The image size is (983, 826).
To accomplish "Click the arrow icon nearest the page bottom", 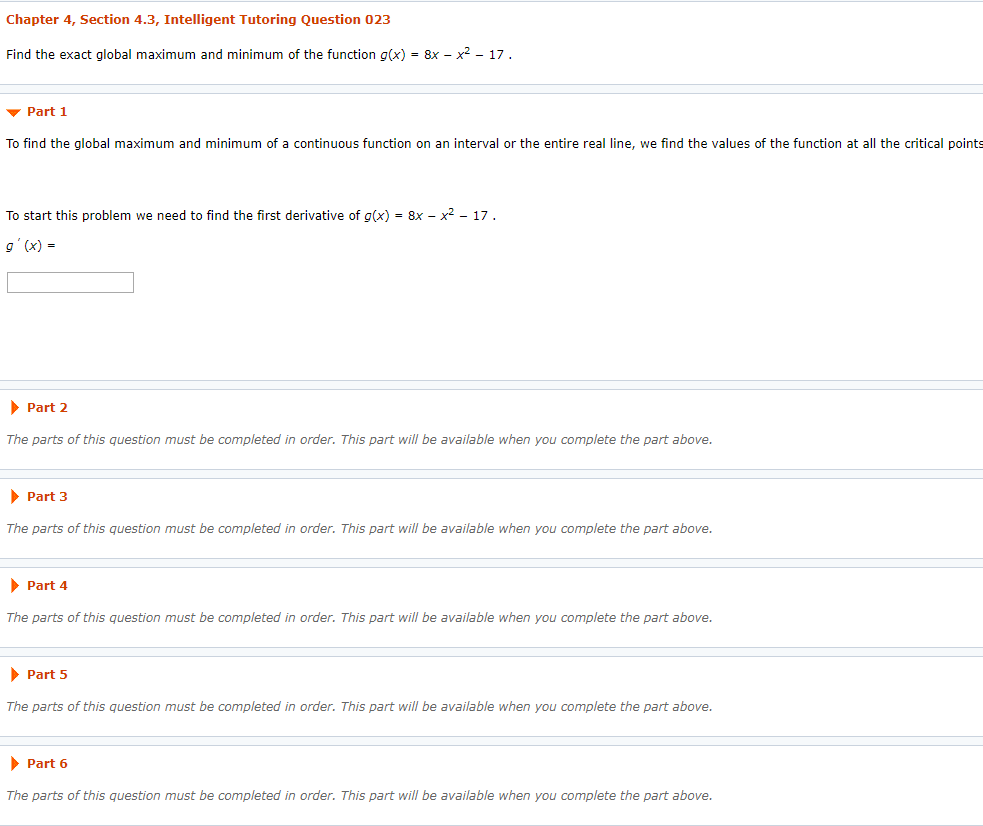I will tap(13, 763).
